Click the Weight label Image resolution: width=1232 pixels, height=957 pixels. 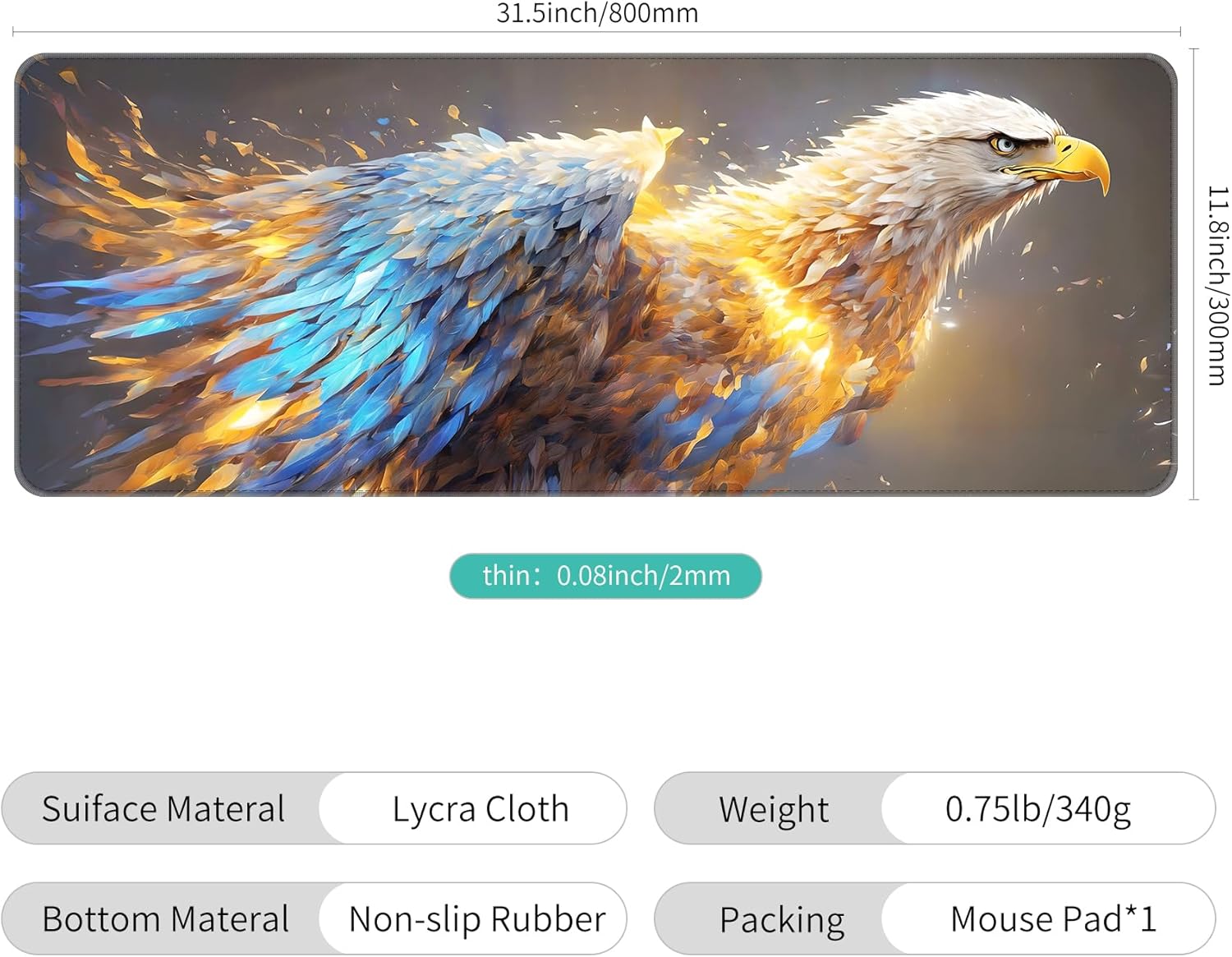pyautogui.click(x=774, y=809)
